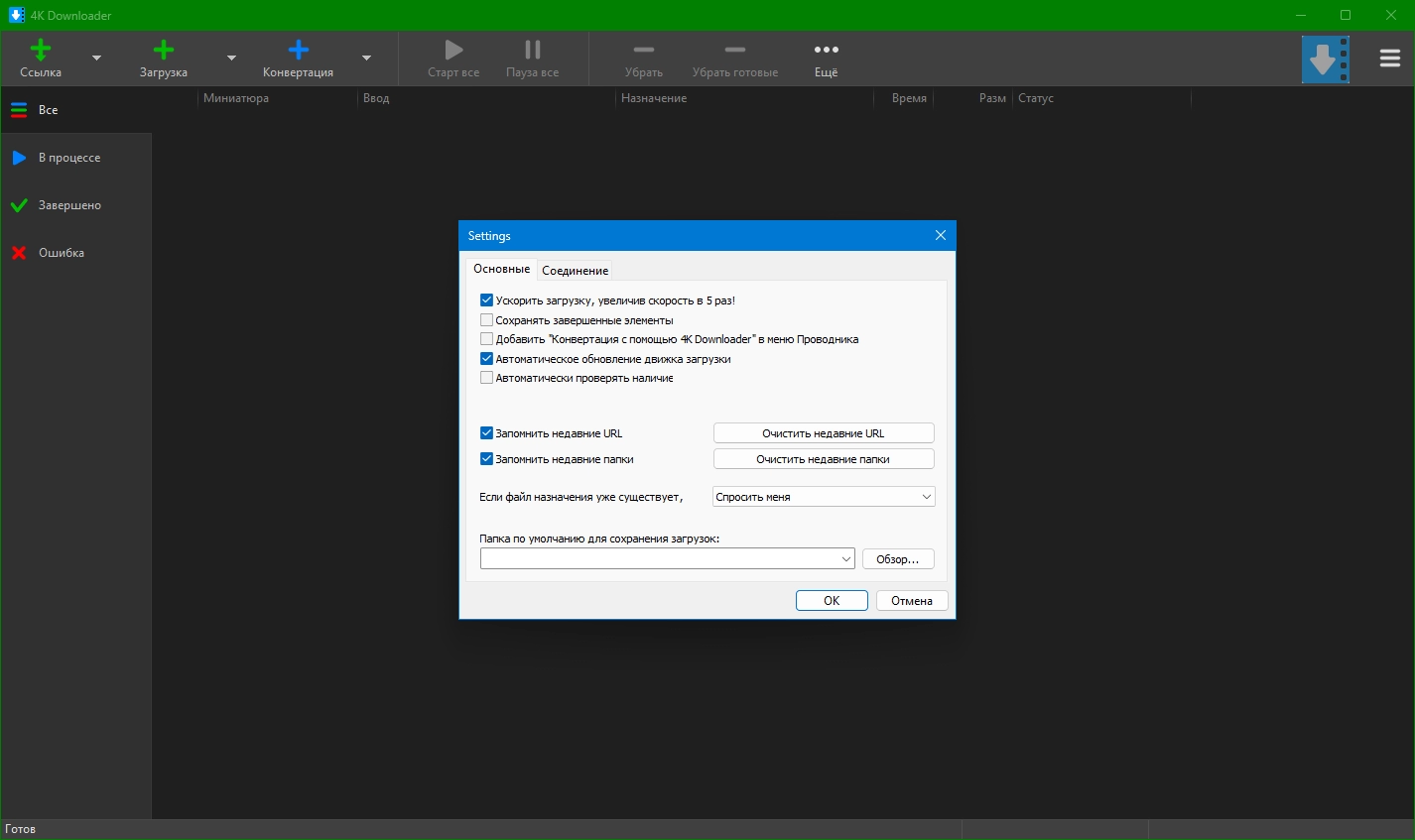Click the green plus Ссылка icon
The image size is (1415, 840).
coord(41,51)
